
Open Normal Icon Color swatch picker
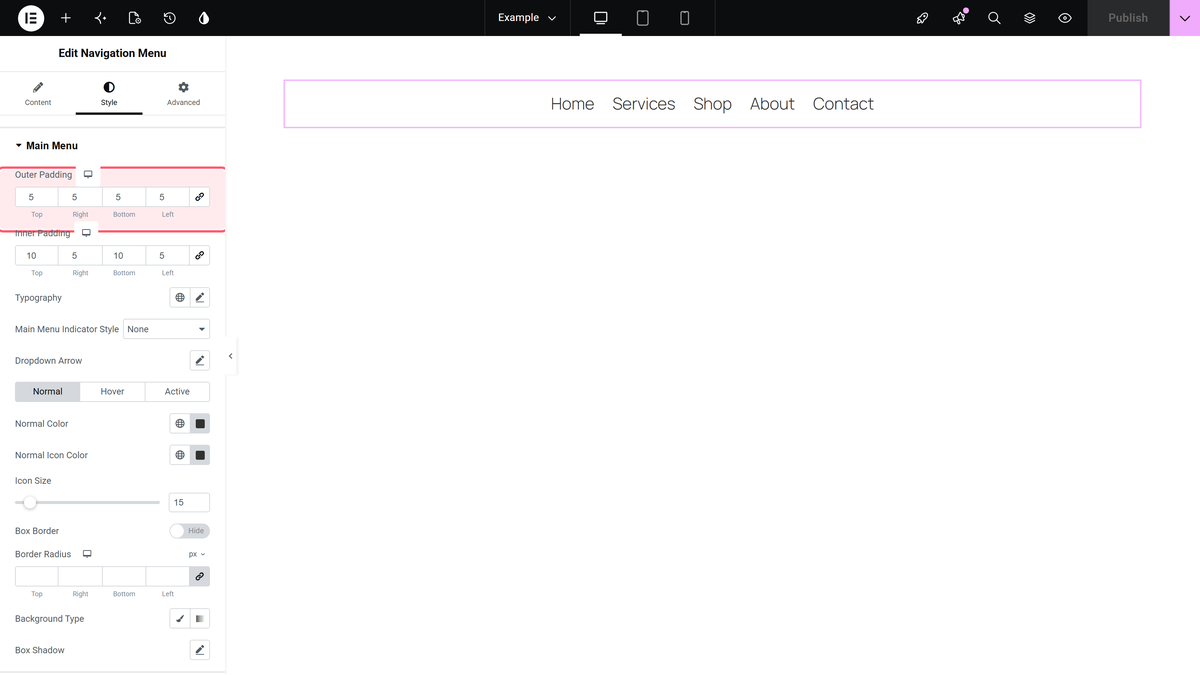tap(200, 455)
